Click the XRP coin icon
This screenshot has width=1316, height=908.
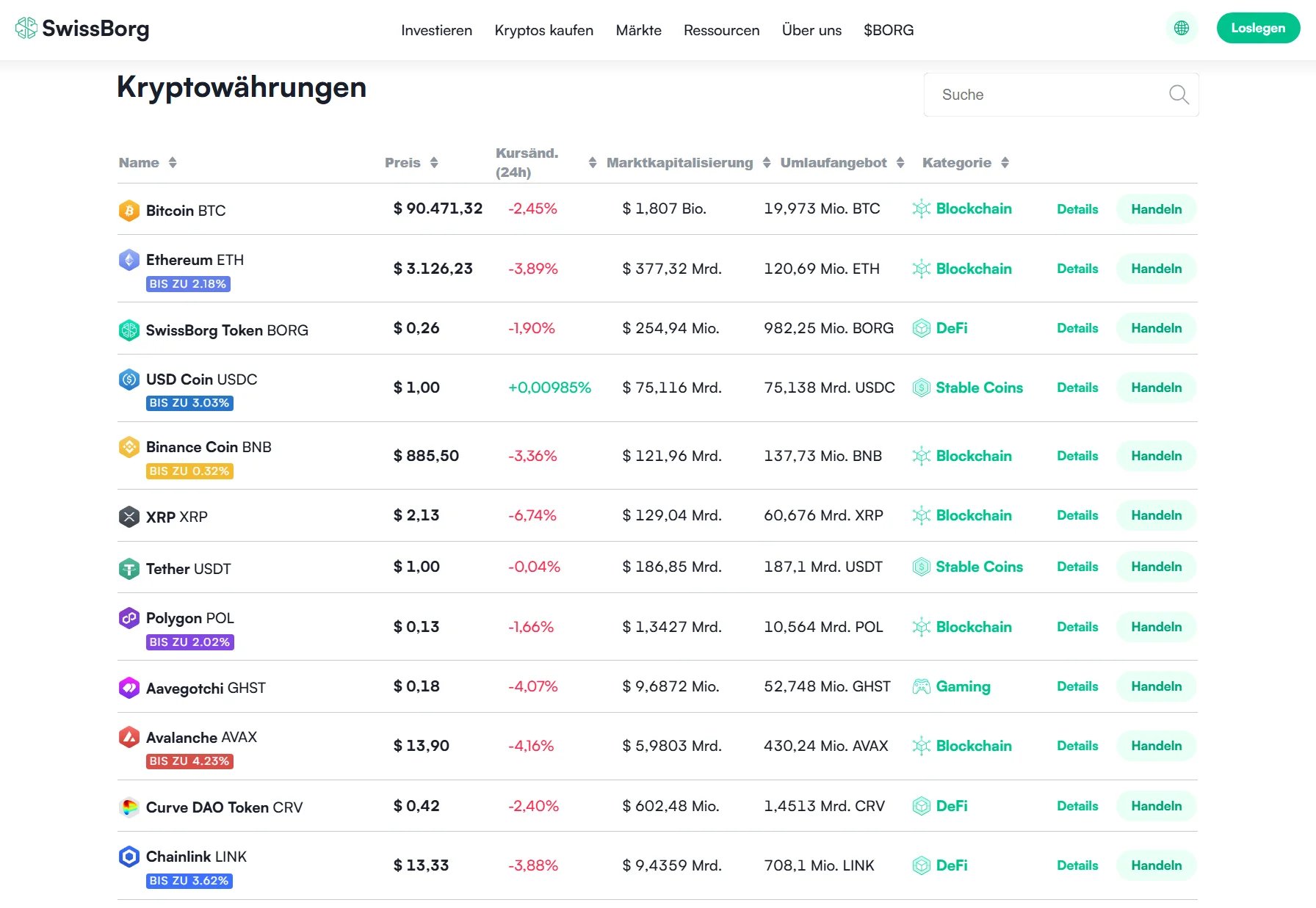click(129, 517)
